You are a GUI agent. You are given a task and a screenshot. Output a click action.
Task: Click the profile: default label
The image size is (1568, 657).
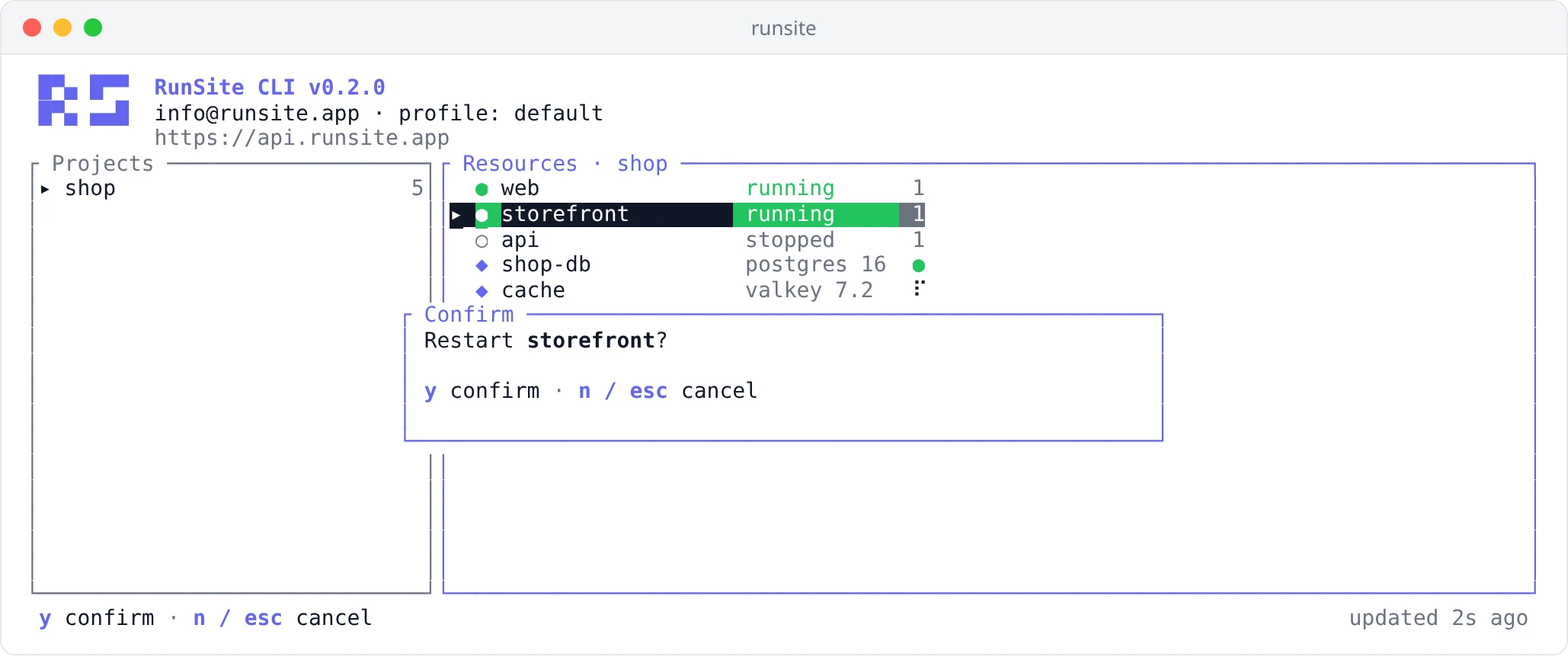(x=501, y=114)
